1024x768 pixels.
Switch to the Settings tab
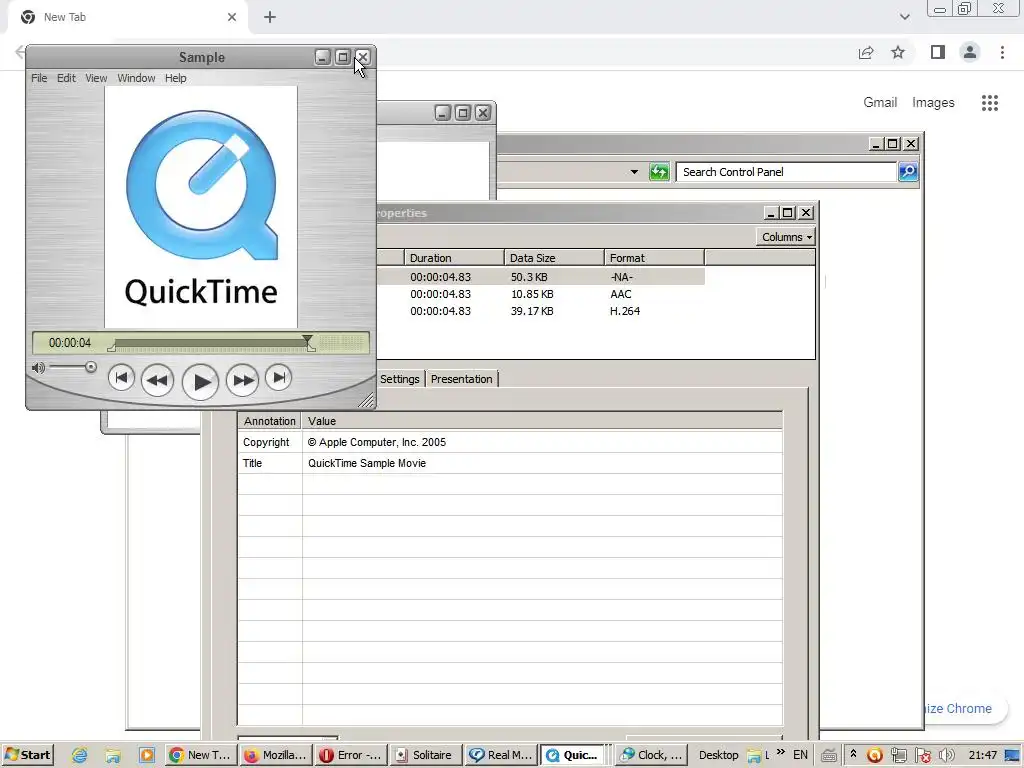pyautogui.click(x=400, y=379)
